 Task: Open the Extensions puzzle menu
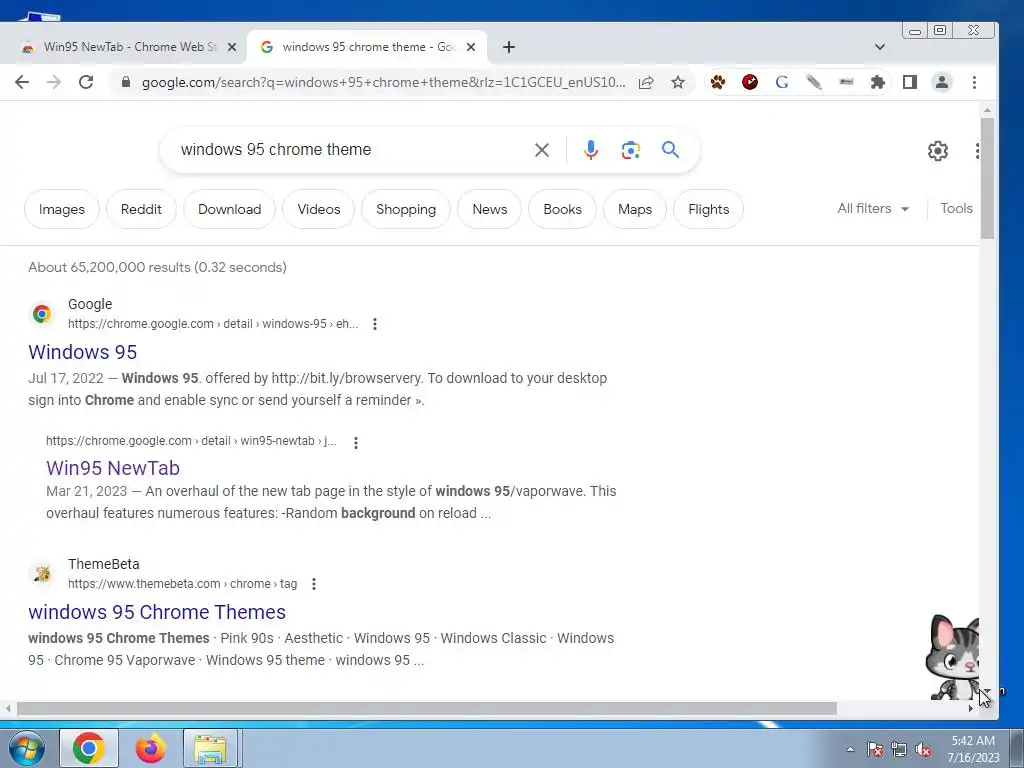point(878,82)
